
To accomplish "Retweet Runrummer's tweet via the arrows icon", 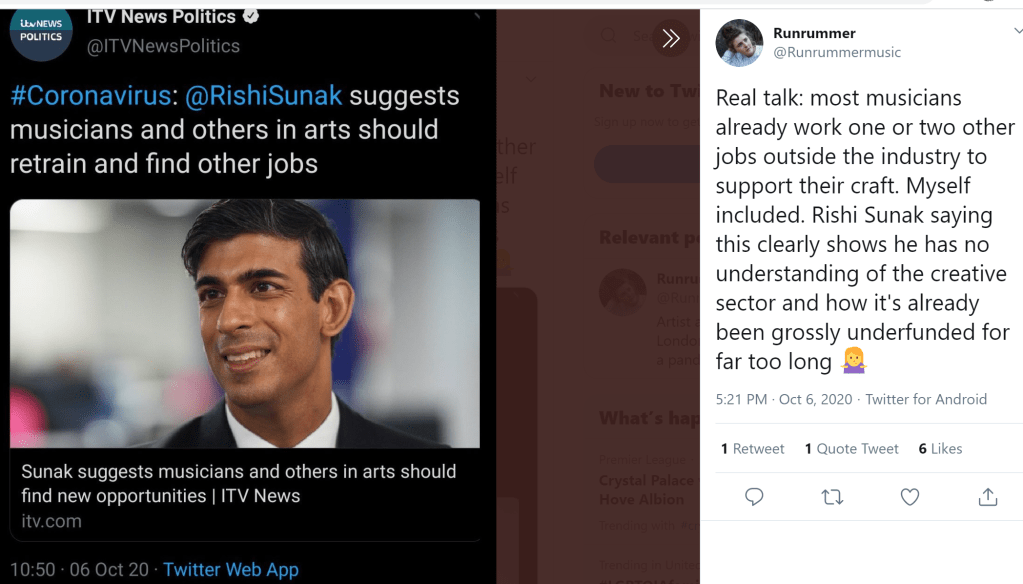I will click(832, 496).
